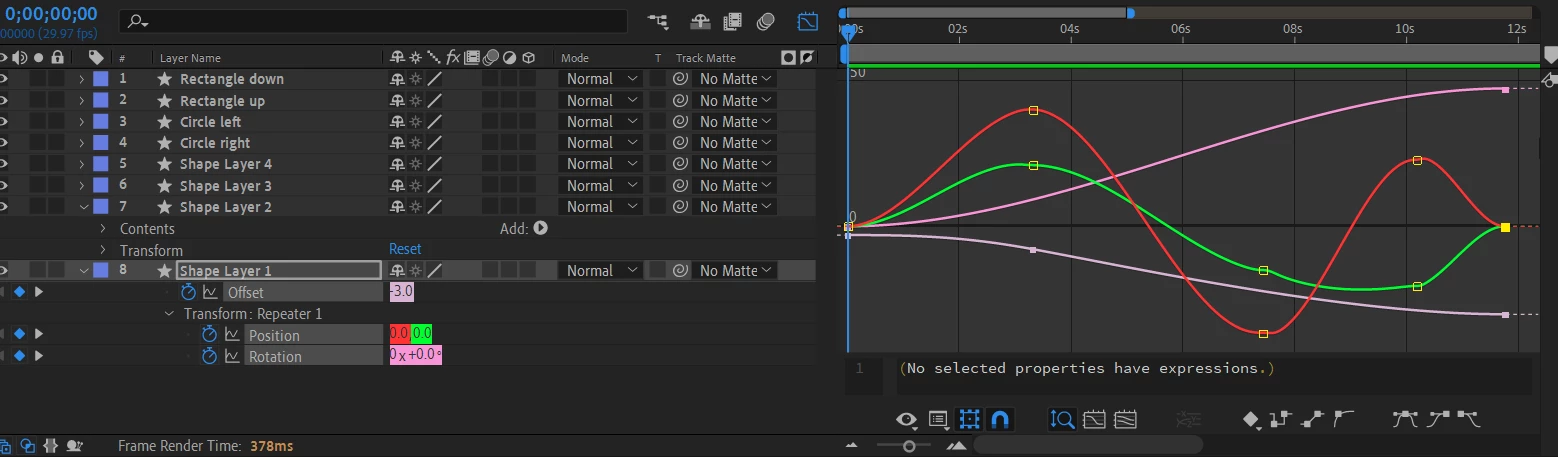The image size is (1558, 457).
Task: Open Mode dropdown for Shape Layer 1
Action: pos(601,270)
